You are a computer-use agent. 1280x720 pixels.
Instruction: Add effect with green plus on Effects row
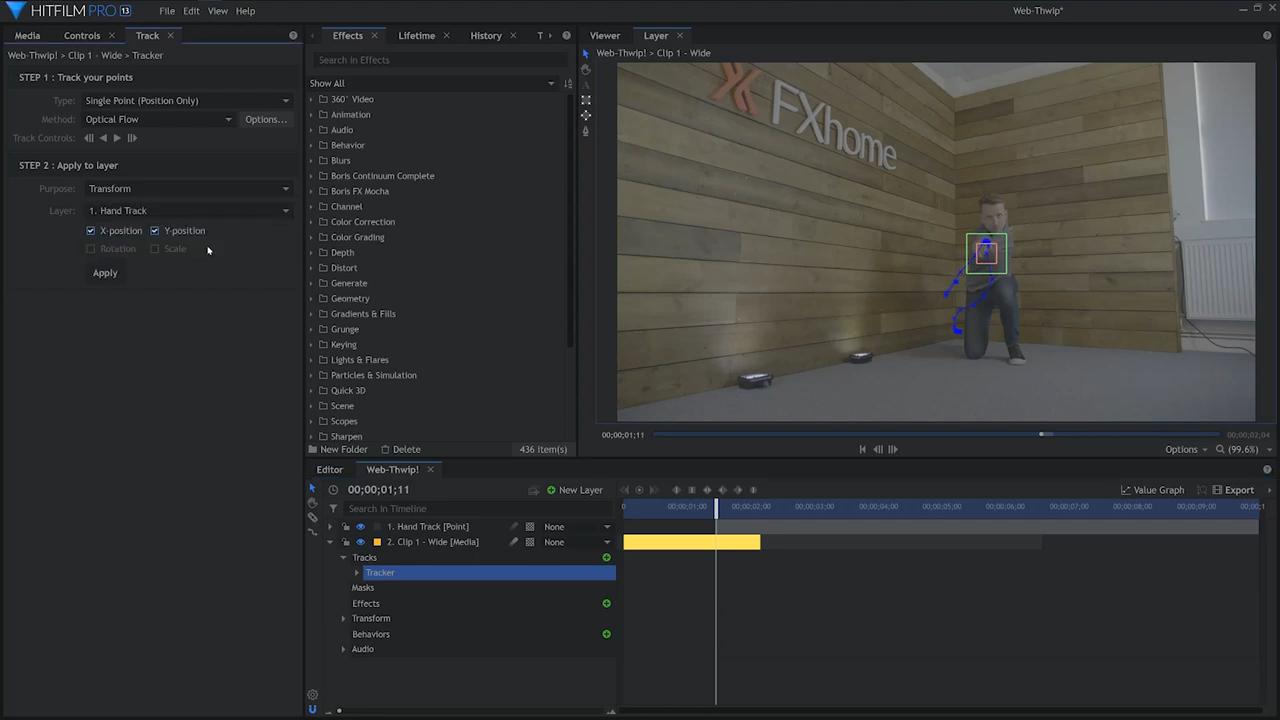[606, 603]
